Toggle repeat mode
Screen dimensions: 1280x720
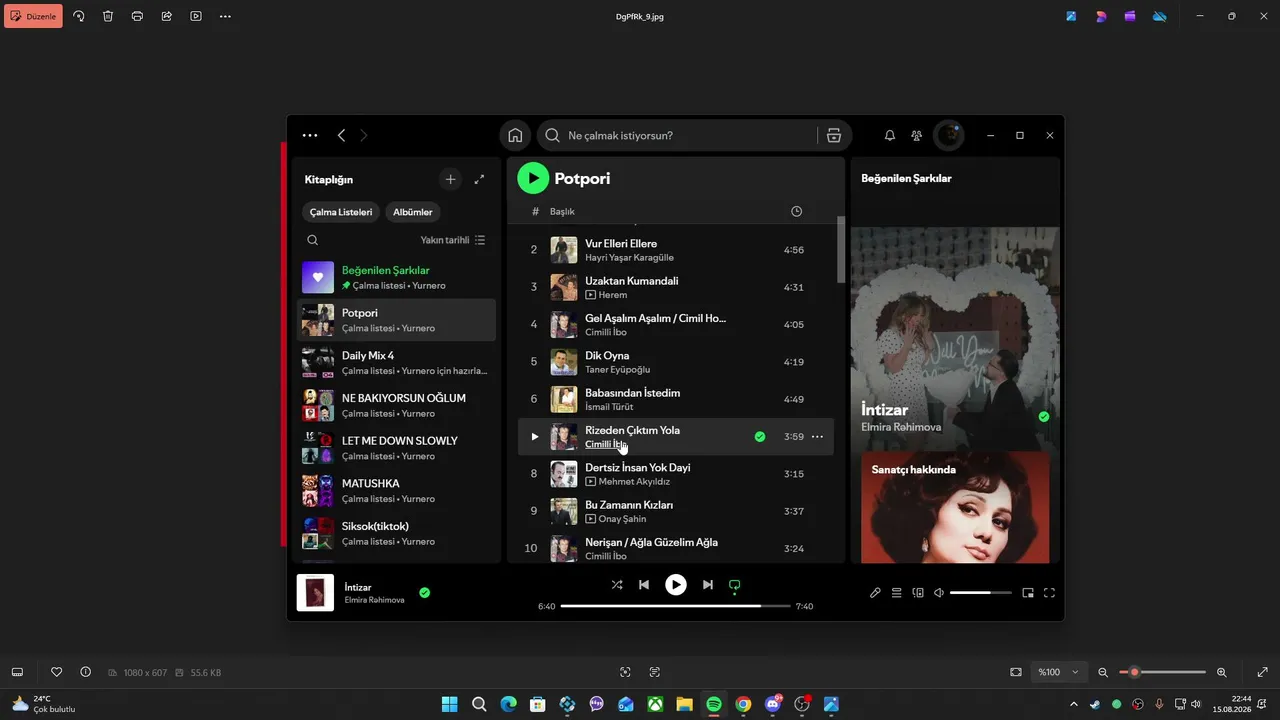[x=735, y=585]
